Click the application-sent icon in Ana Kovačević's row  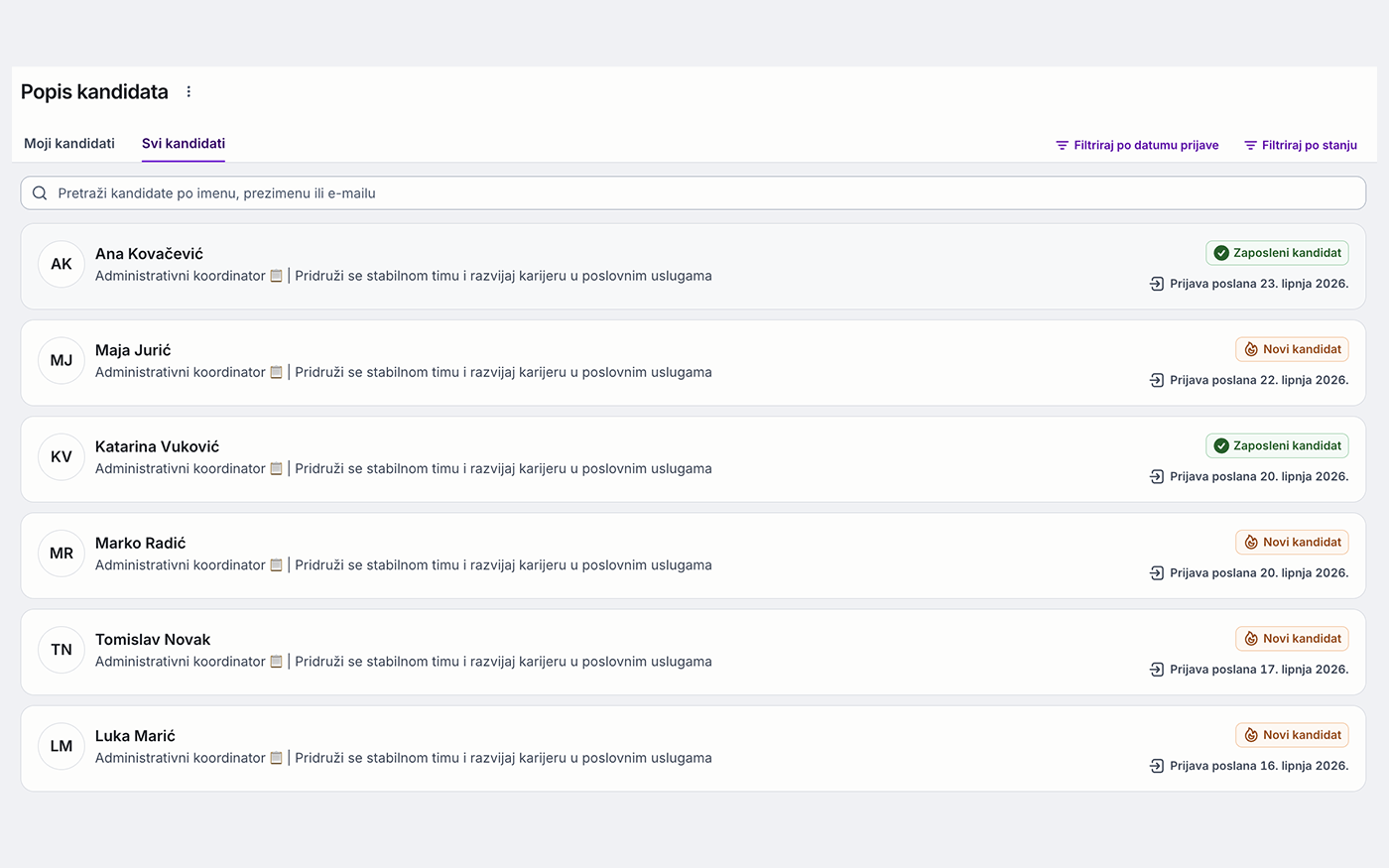click(1157, 284)
